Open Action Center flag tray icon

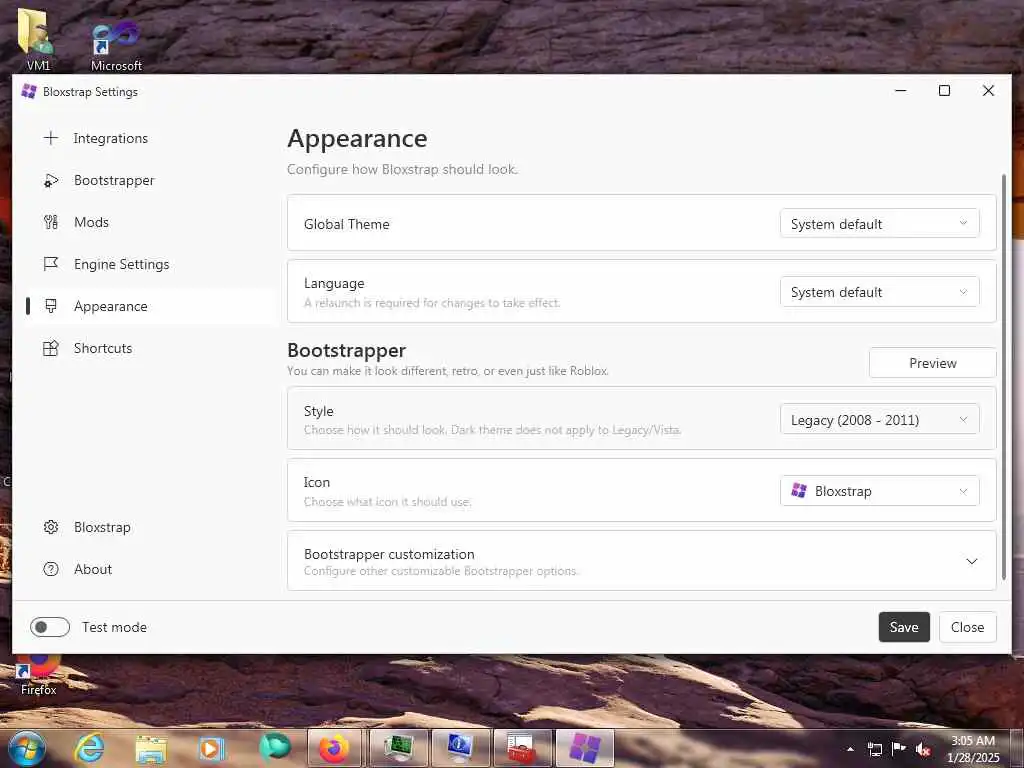(x=899, y=748)
